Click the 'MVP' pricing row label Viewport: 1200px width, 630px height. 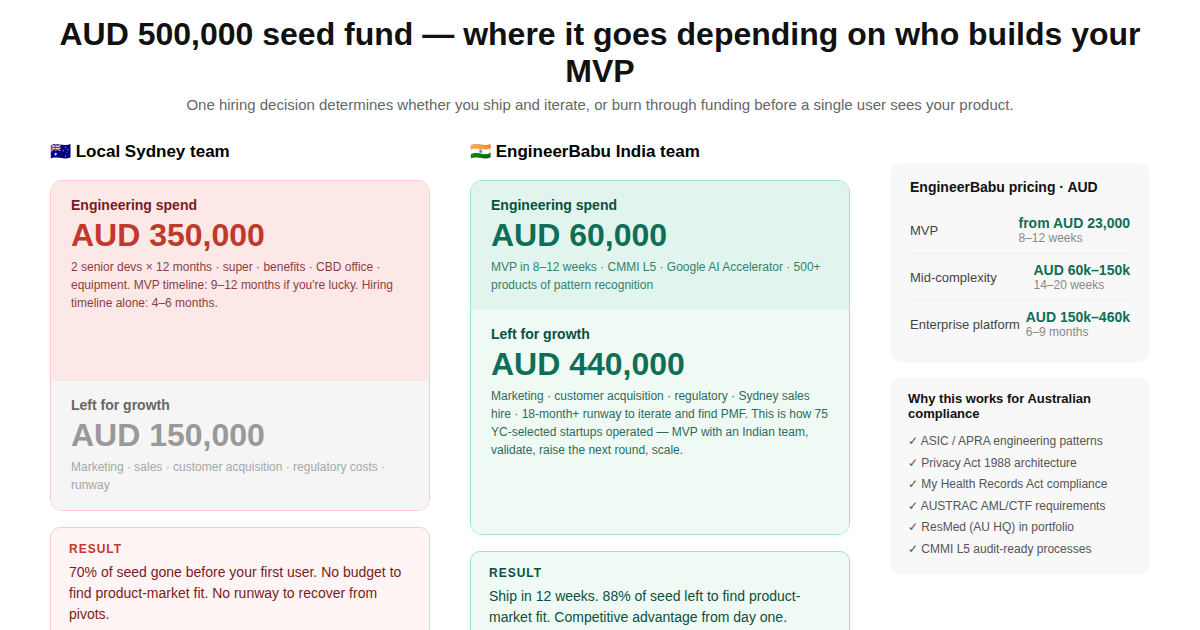point(924,230)
